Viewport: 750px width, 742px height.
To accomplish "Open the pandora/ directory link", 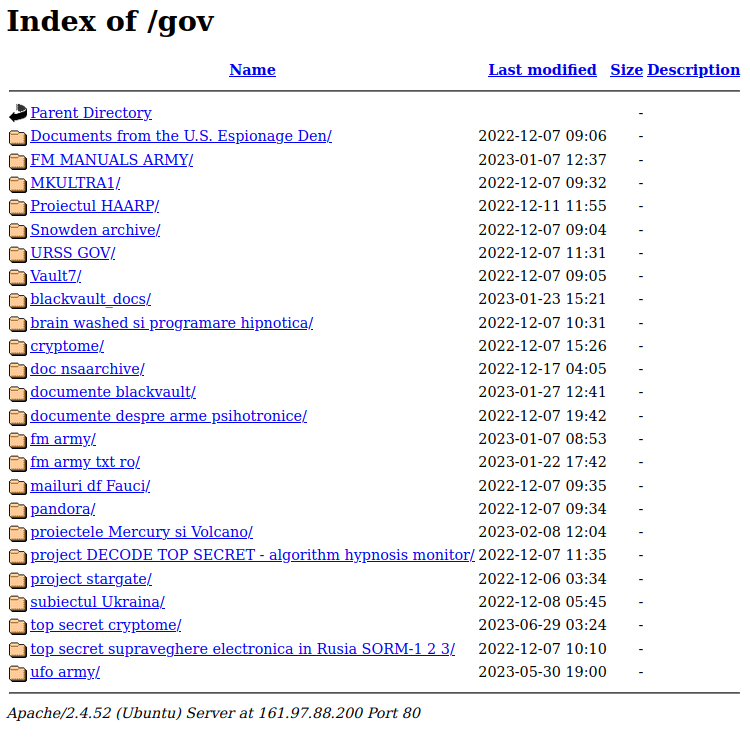I will 63,509.
